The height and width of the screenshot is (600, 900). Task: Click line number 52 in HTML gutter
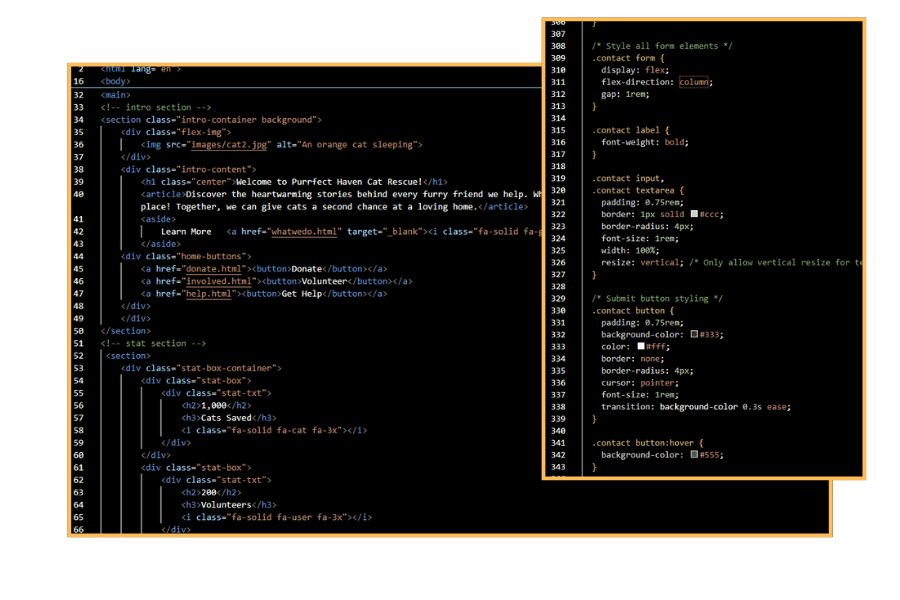[78, 355]
